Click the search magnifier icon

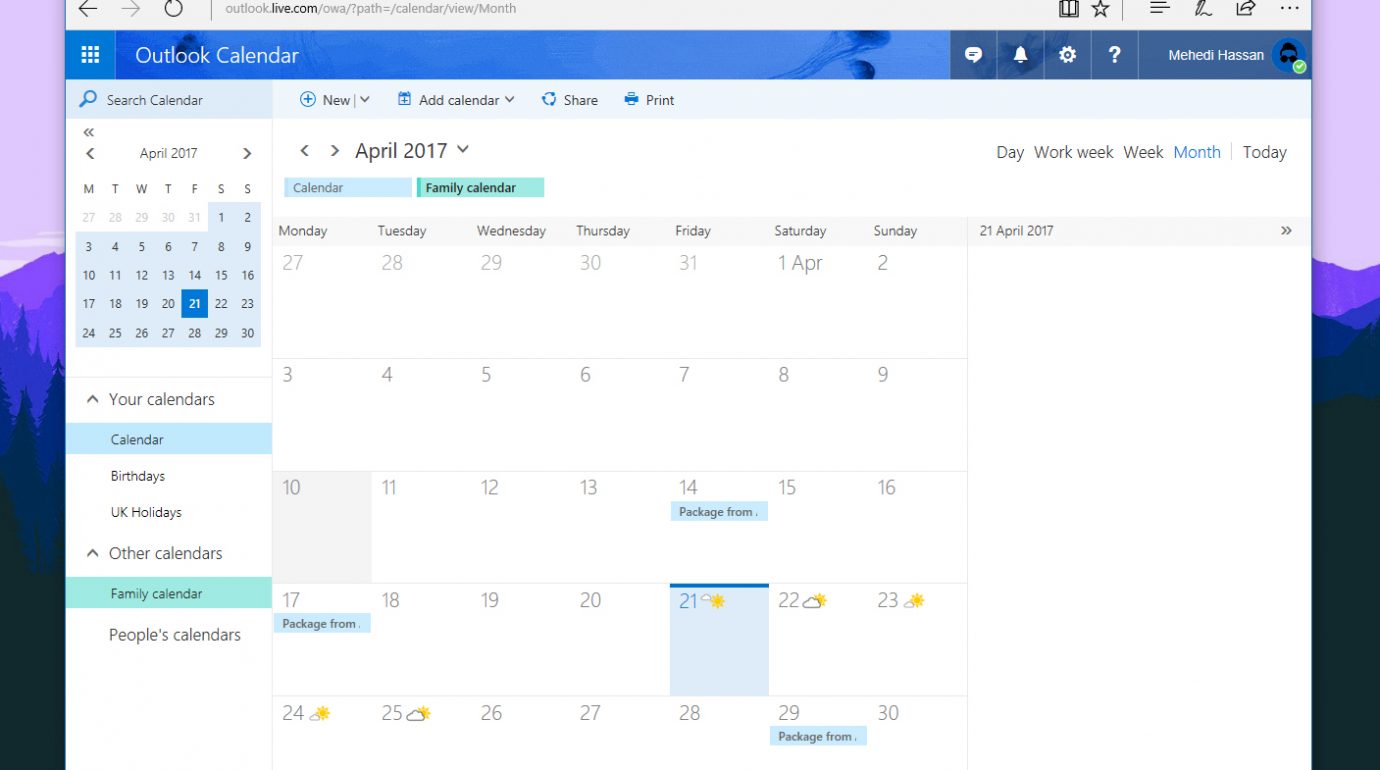point(89,99)
